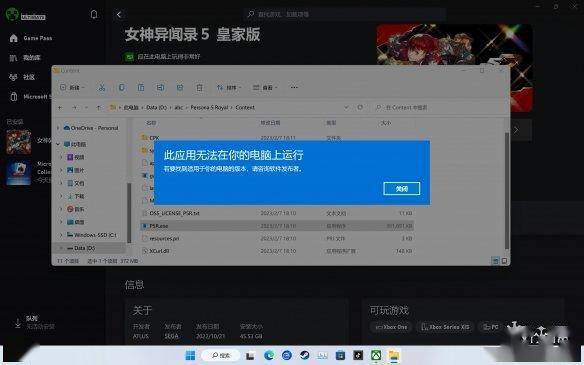Image resolution: width=584 pixels, height=365 pixels.
Task: Sort by 修改日期 date column header
Action: pyautogui.click(x=270, y=123)
